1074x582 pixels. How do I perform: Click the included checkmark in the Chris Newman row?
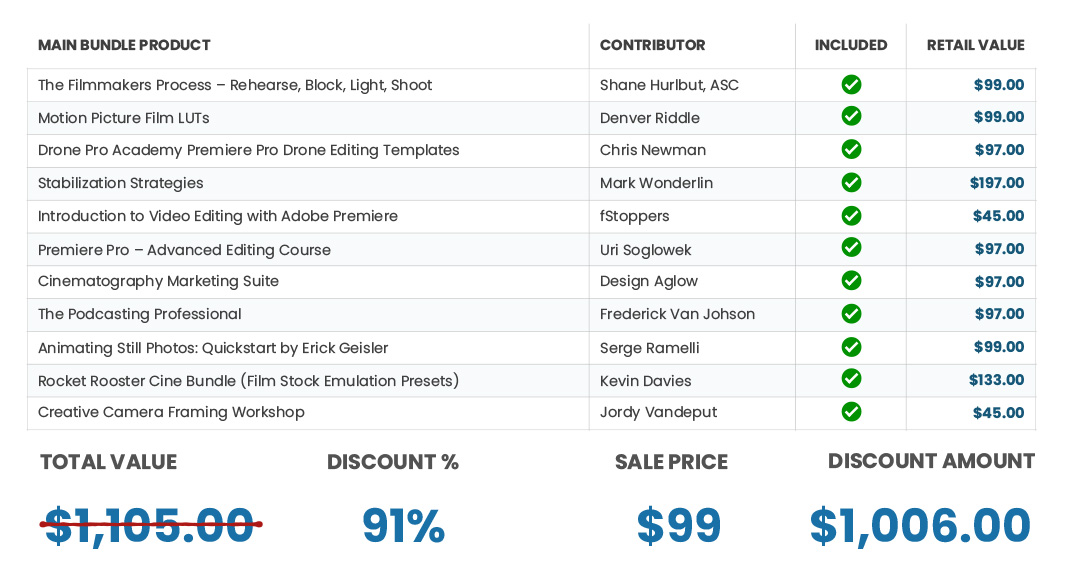click(851, 150)
